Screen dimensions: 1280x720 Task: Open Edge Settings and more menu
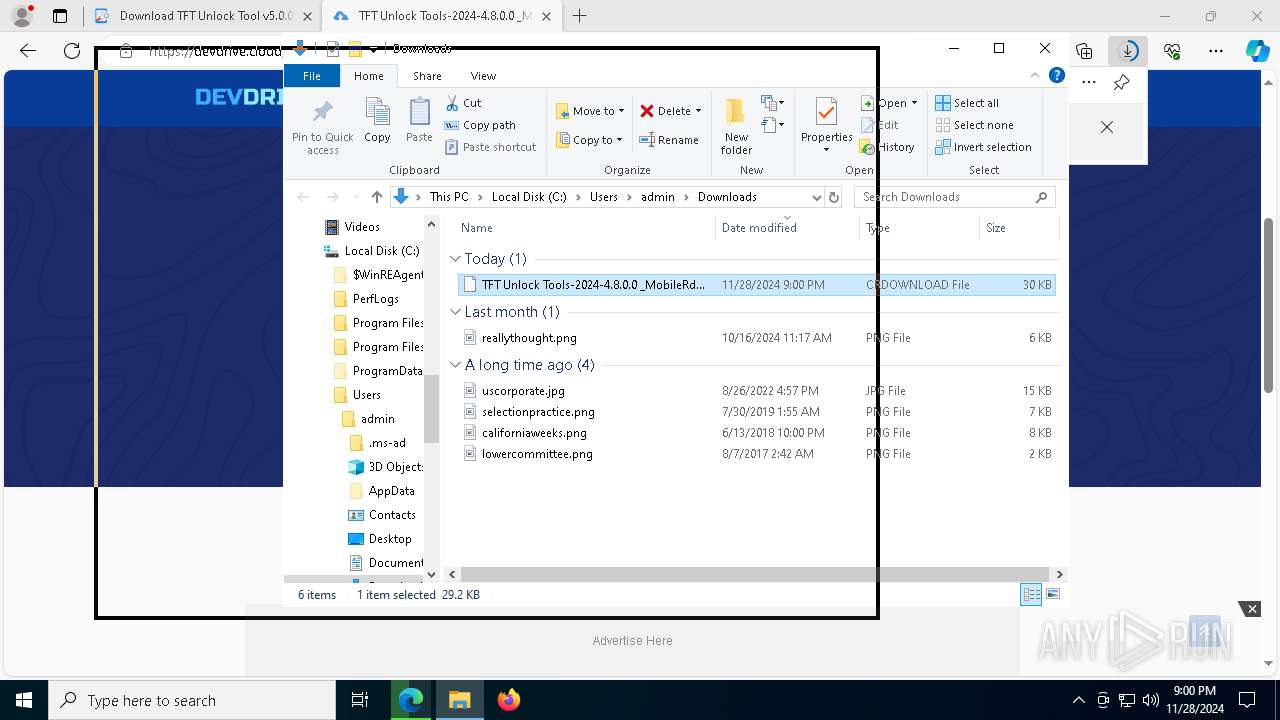click(x=1216, y=51)
